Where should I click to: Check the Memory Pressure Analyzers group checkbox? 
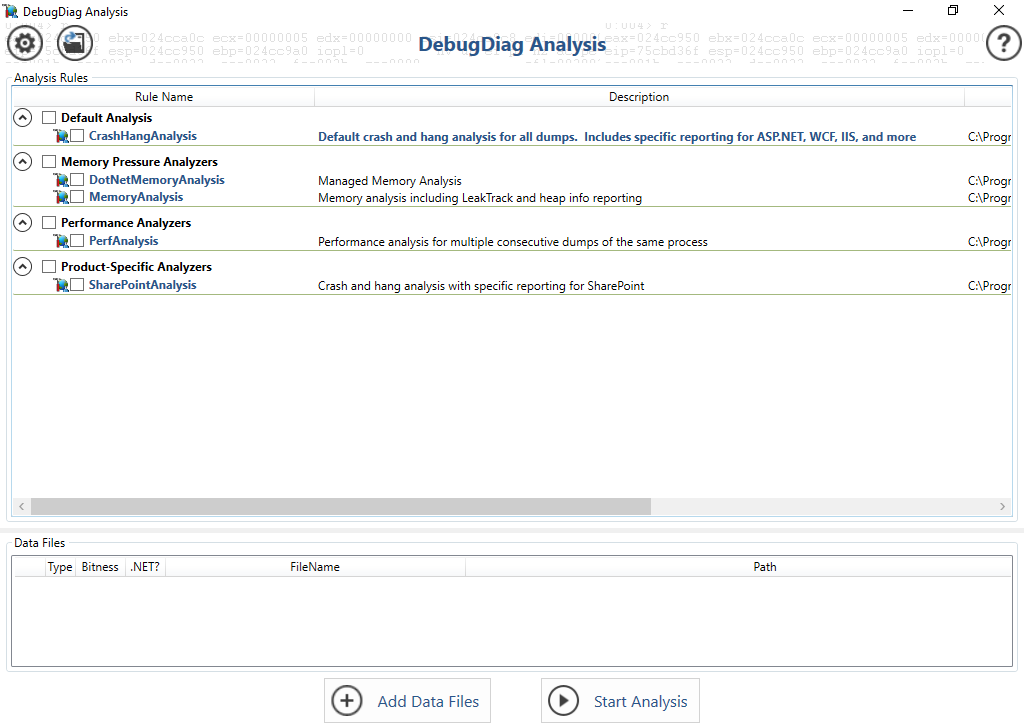[x=49, y=162]
